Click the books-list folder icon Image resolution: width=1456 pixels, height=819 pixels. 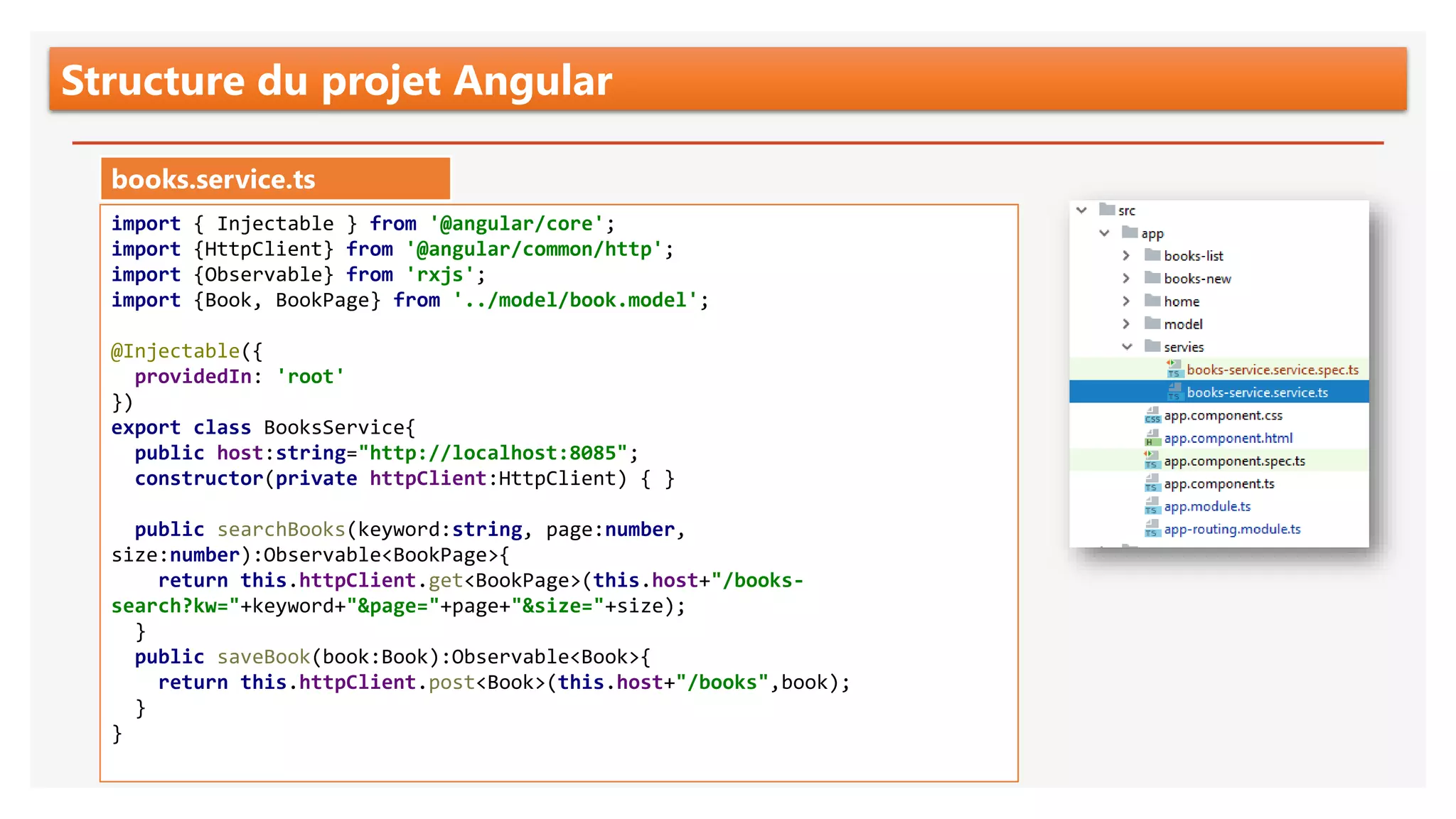[1152, 255]
